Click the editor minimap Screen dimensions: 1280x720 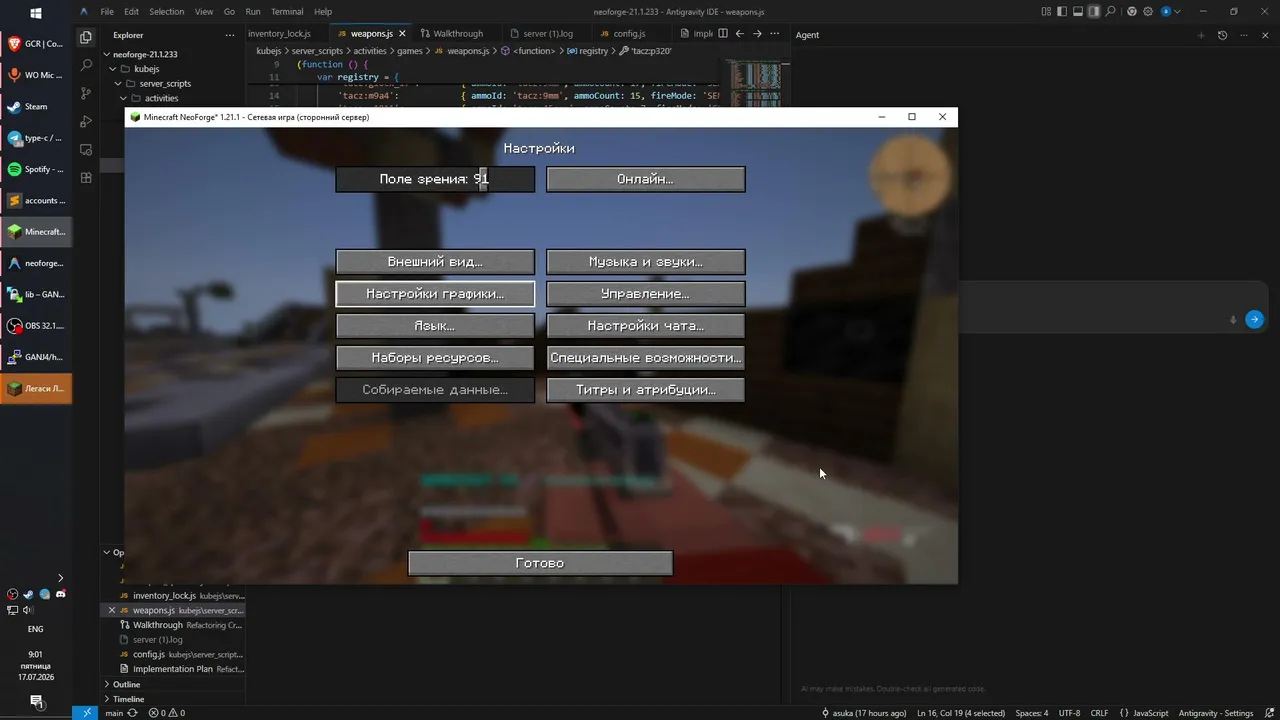(x=754, y=85)
